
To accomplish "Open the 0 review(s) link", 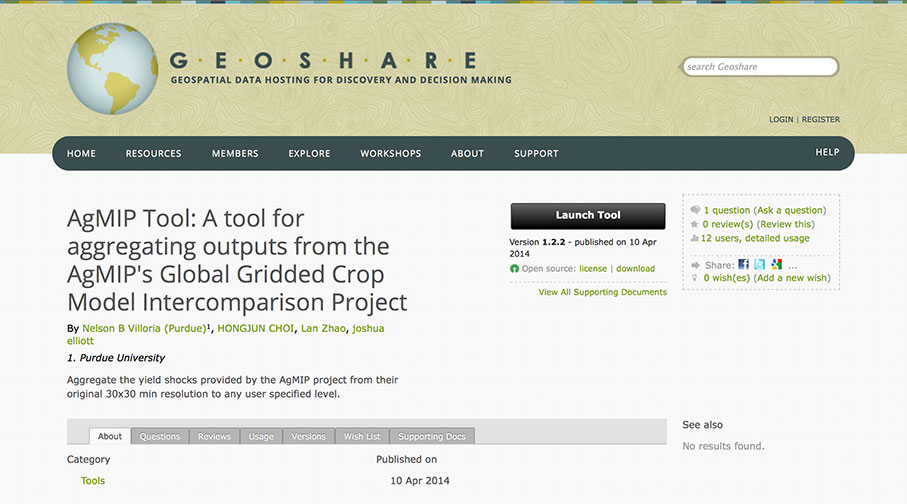I will tap(728, 224).
